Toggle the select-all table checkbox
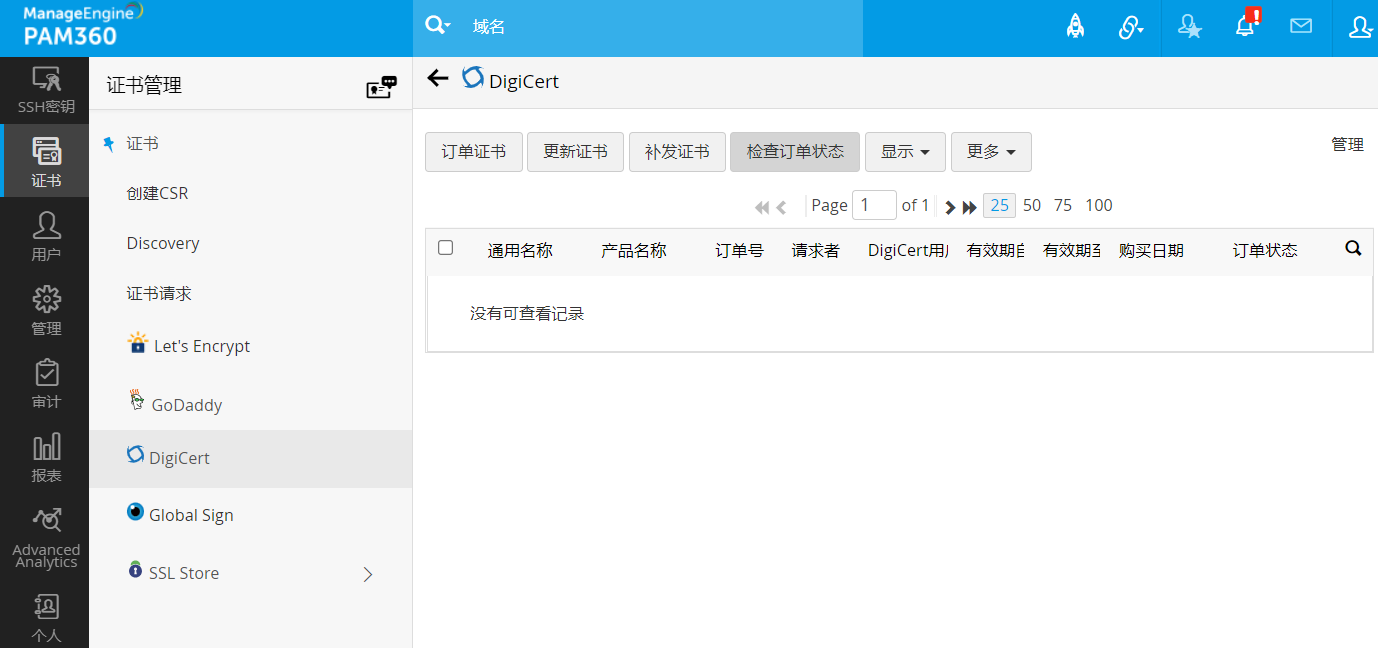The image size is (1378, 648). 446,248
